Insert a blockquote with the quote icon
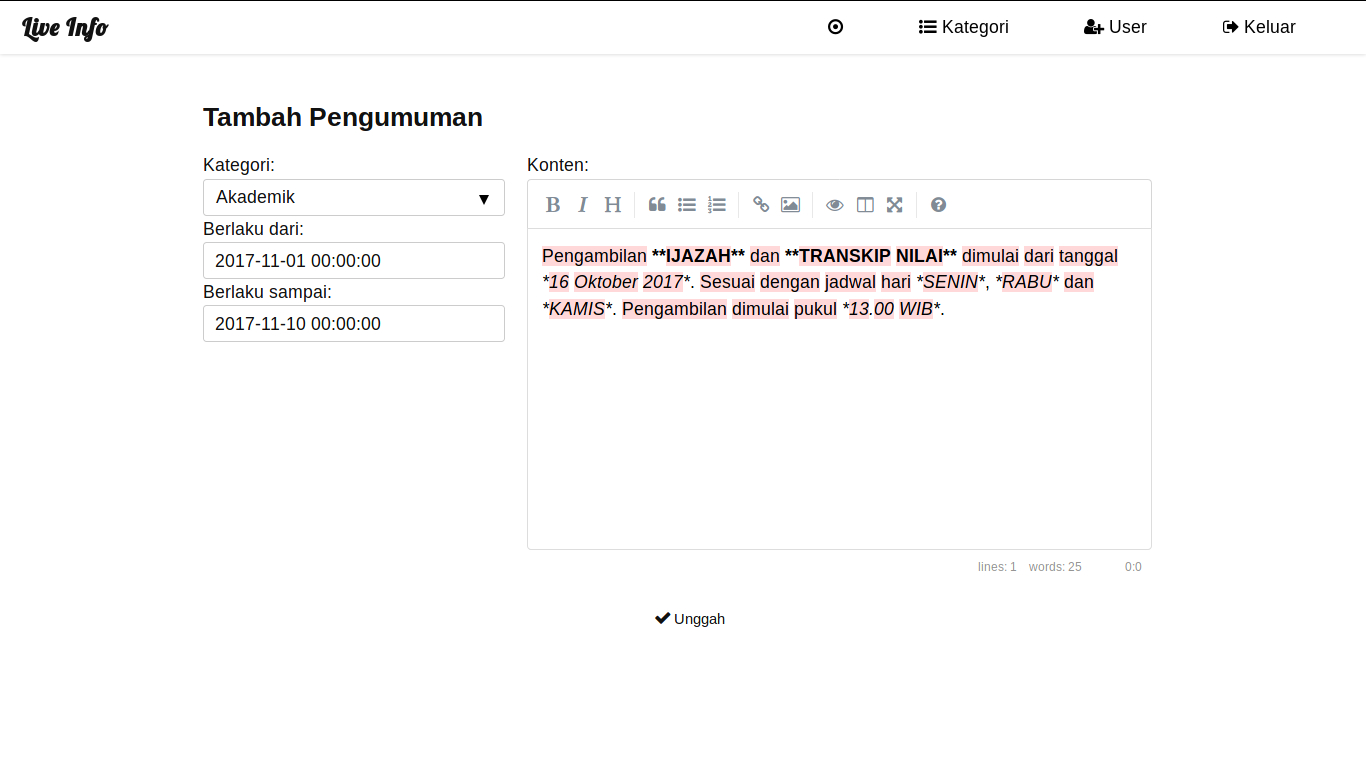This screenshot has height=768, width=1366. pos(657,205)
